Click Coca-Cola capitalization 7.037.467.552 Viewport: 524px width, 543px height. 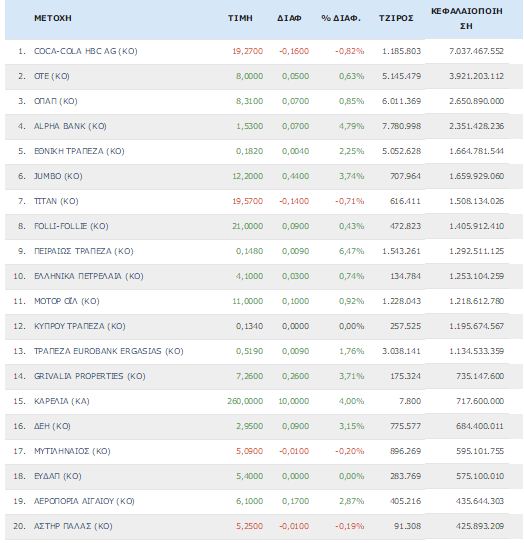tap(476, 51)
